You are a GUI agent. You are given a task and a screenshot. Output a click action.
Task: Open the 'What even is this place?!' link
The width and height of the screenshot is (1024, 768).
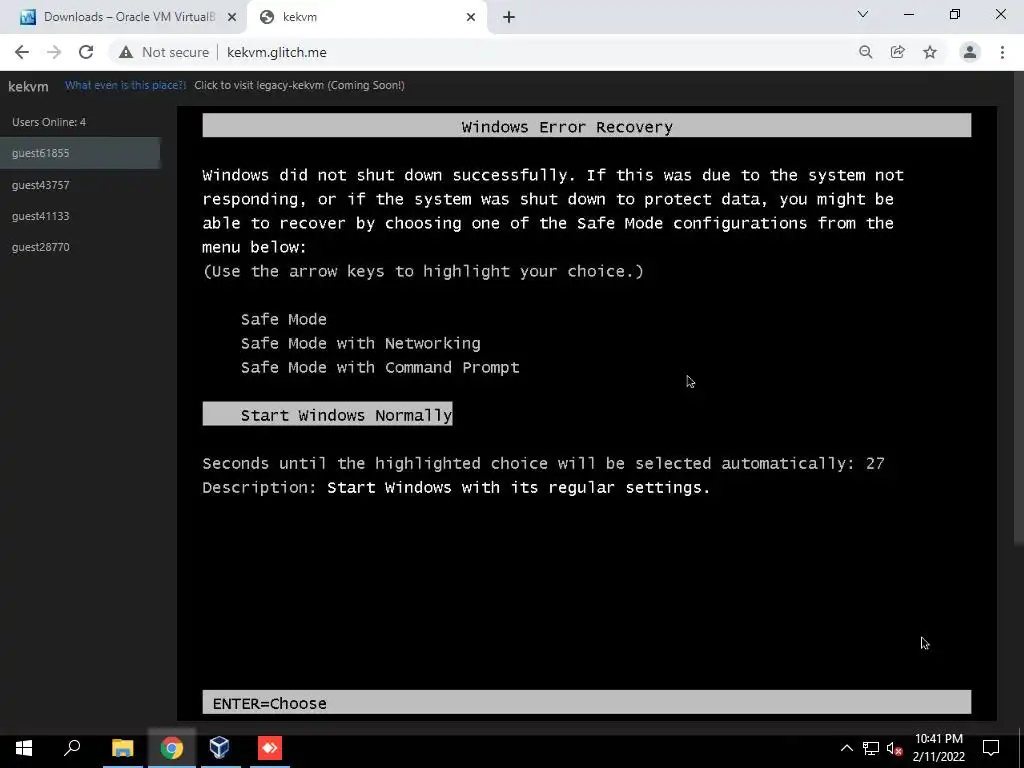[125, 86]
